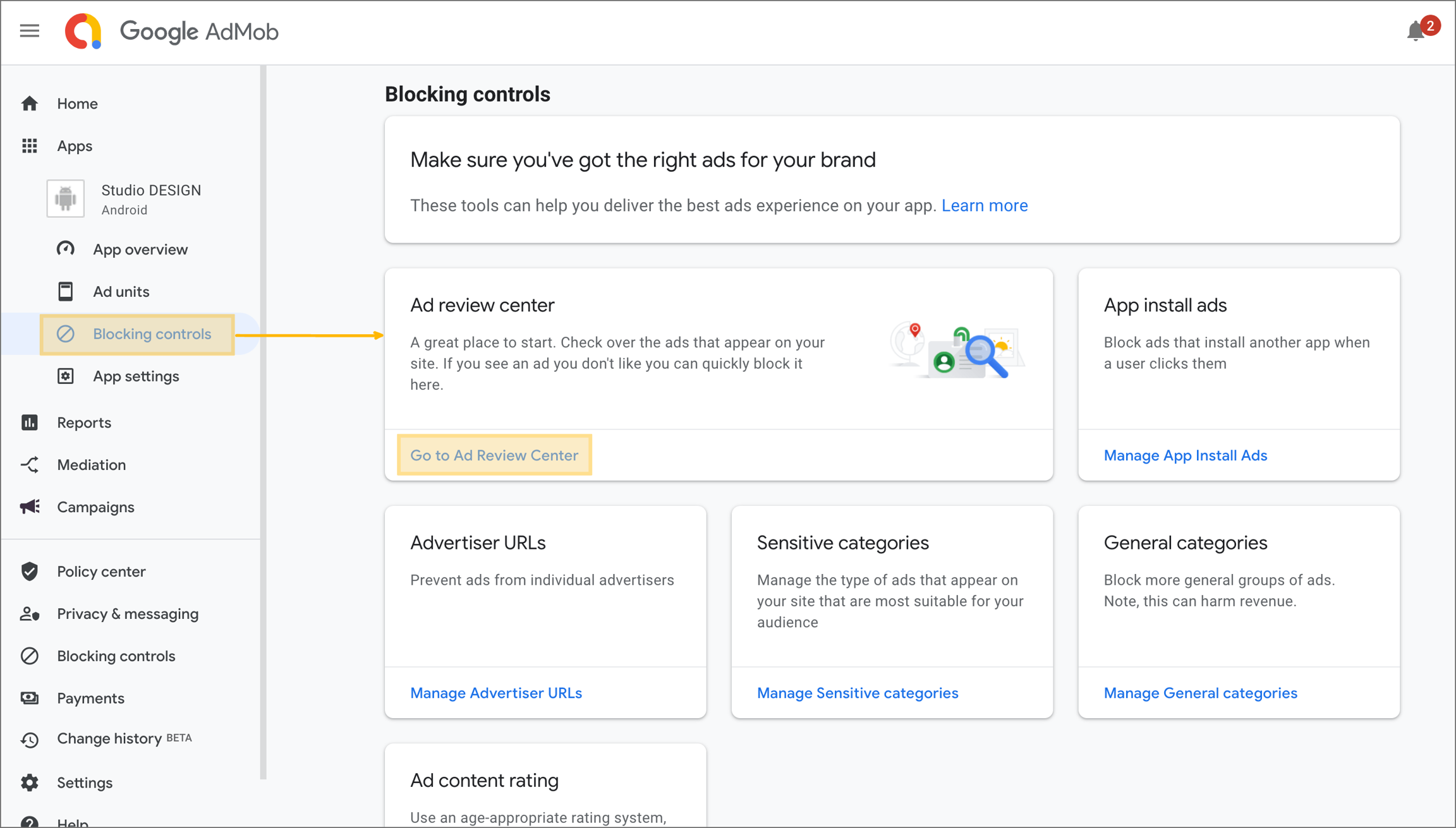Click the Settings gear icon
The width and height of the screenshot is (1456, 828).
[x=30, y=783]
